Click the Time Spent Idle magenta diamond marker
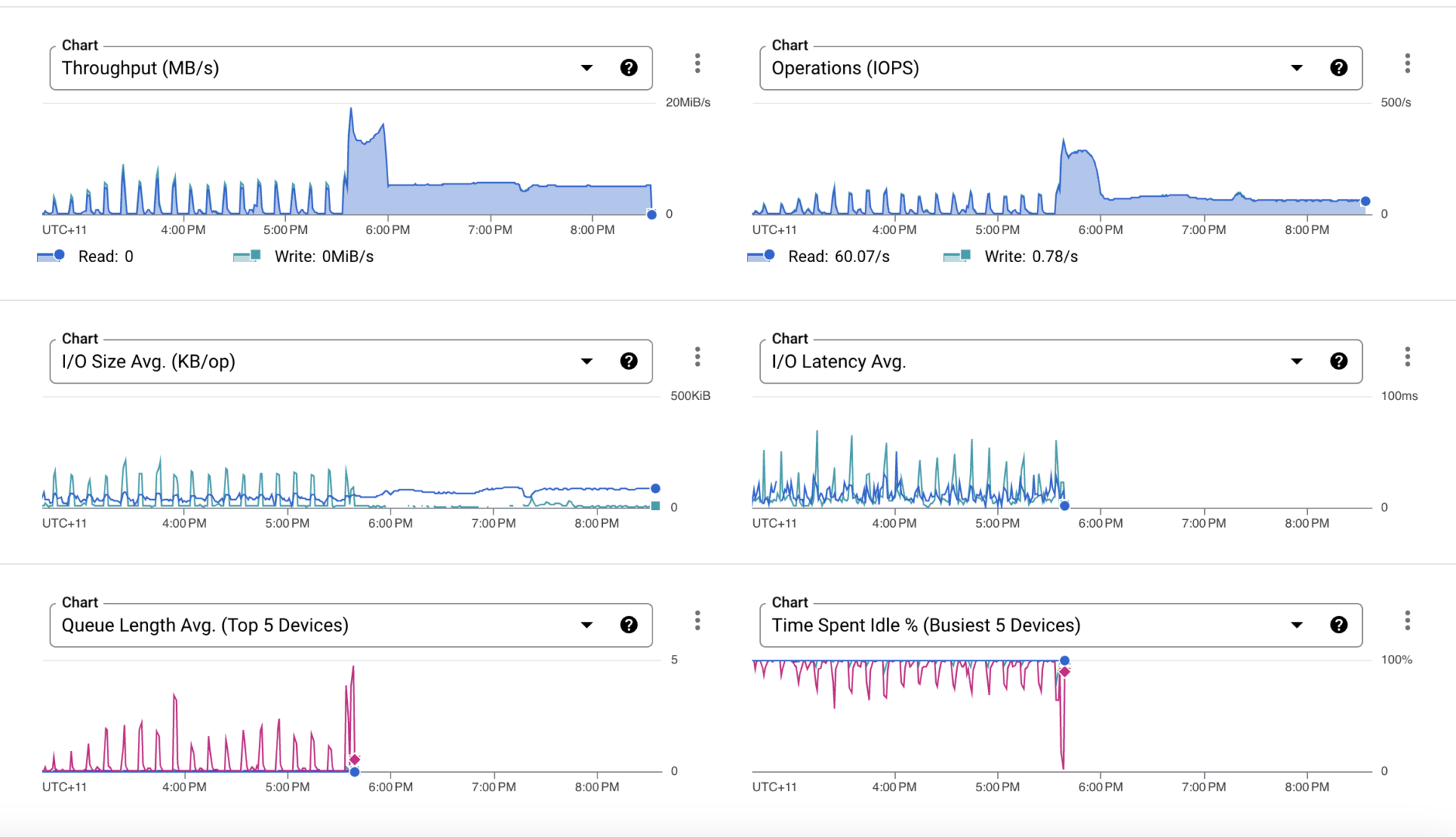Screen dimensions: 1456x837 pyautogui.click(x=1065, y=672)
